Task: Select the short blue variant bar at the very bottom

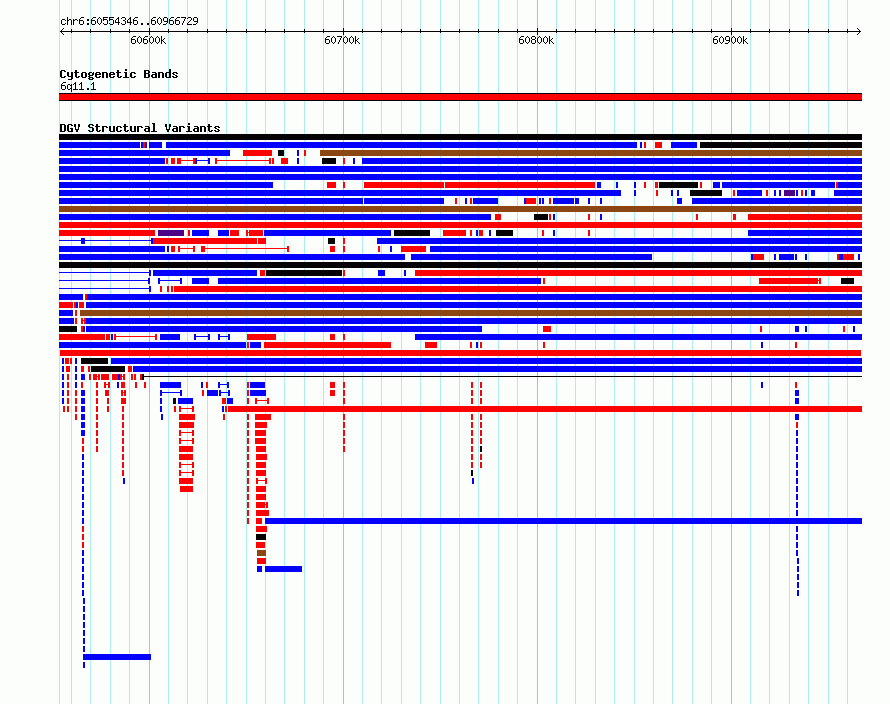Action: coord(117,657)
